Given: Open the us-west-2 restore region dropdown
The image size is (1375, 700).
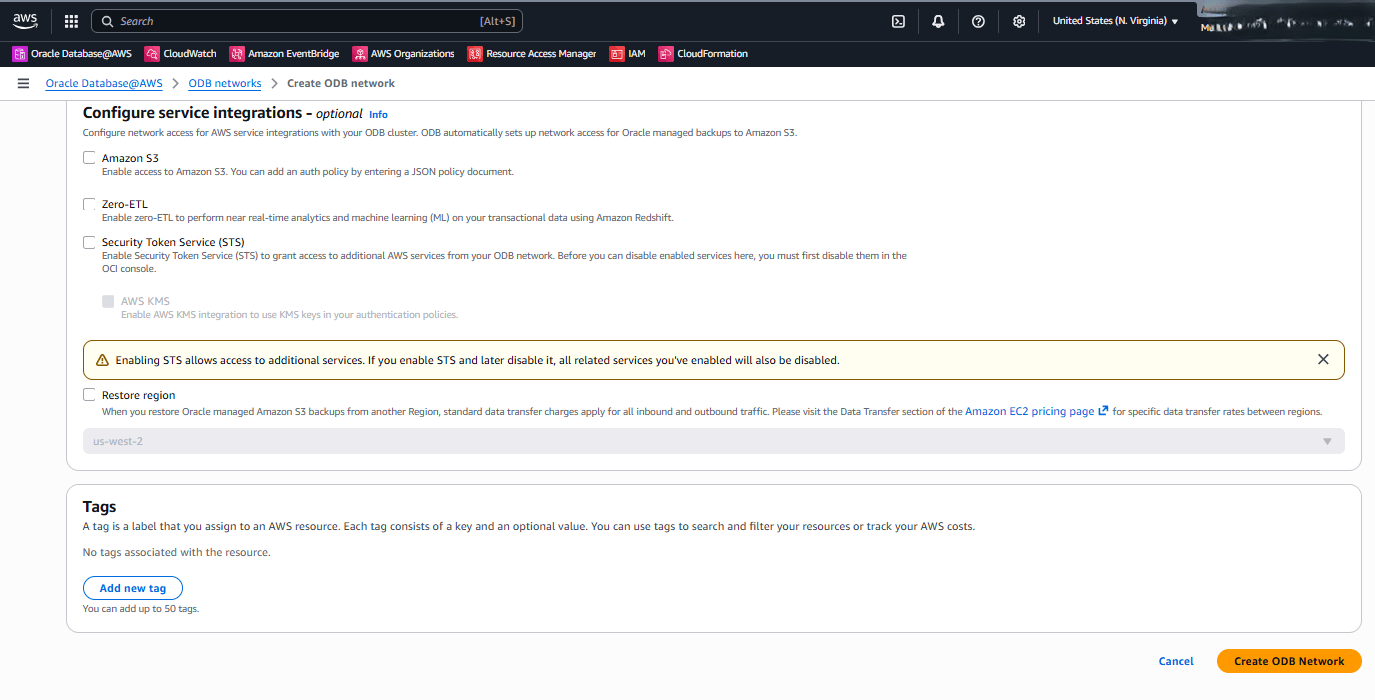Looking at the screenshot, I should click(713, 440).
